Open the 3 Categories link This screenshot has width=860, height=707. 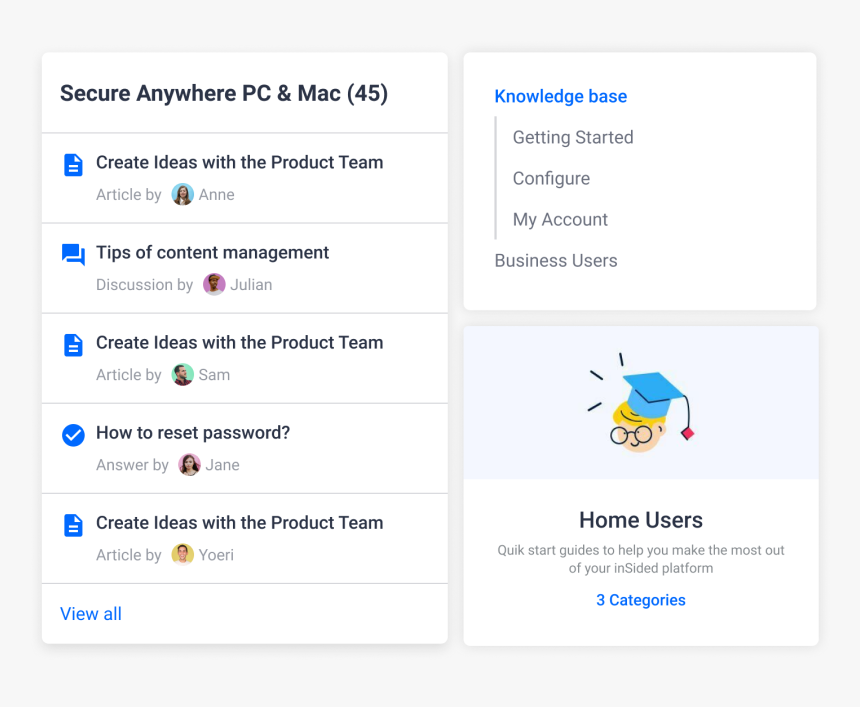pos(641,600)
